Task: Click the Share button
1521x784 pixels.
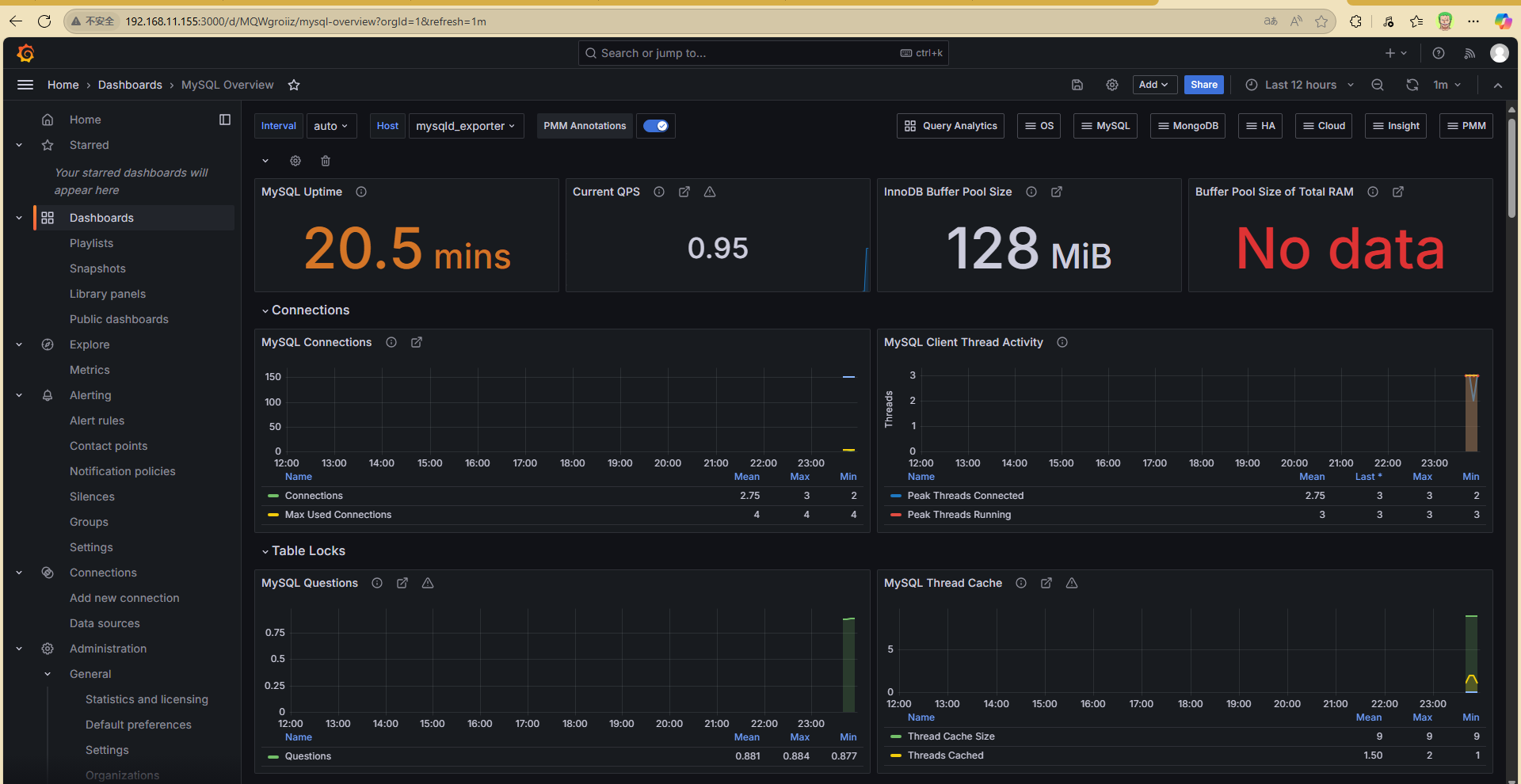Action: tap(1204, 85)
